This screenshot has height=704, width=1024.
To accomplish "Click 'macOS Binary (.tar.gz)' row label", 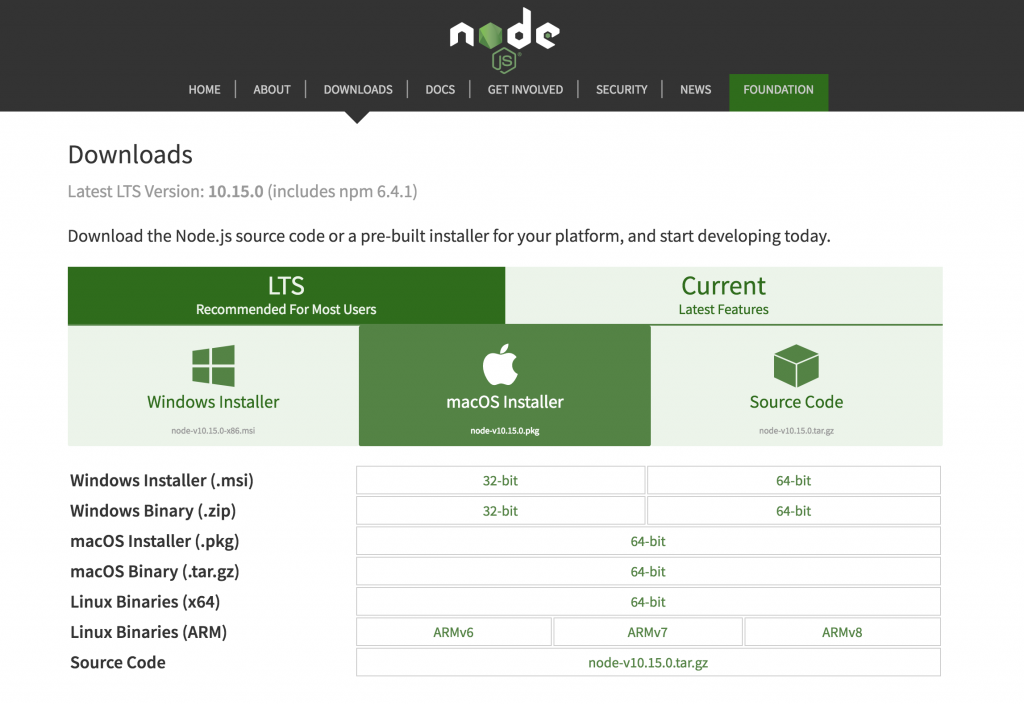I will [x=155, y=571].
